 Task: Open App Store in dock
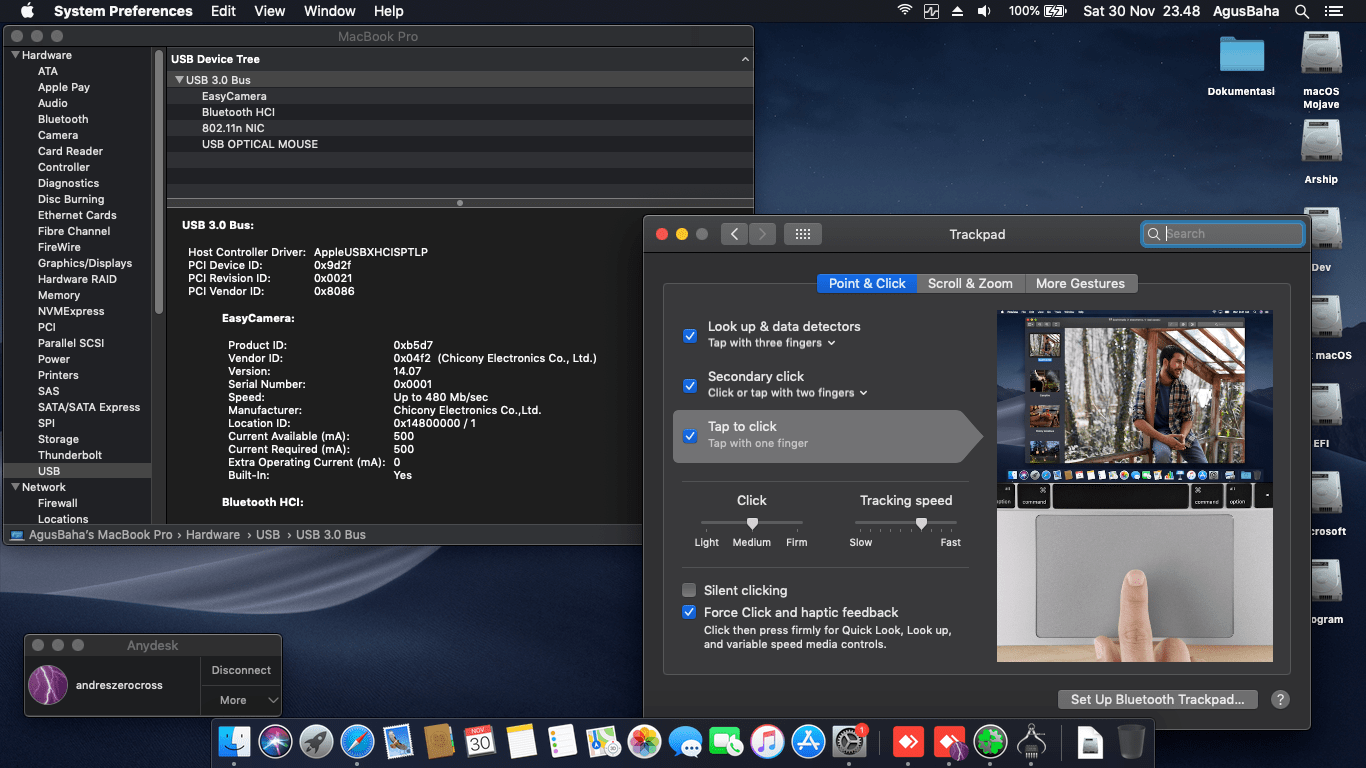point(808,741)
